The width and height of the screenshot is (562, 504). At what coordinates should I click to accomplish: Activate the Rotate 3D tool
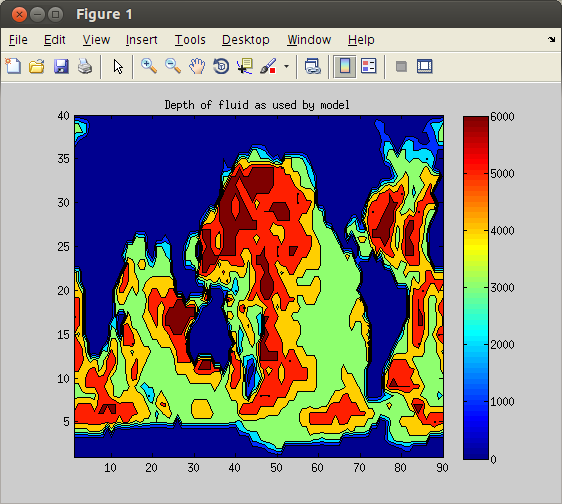[221, 66]
